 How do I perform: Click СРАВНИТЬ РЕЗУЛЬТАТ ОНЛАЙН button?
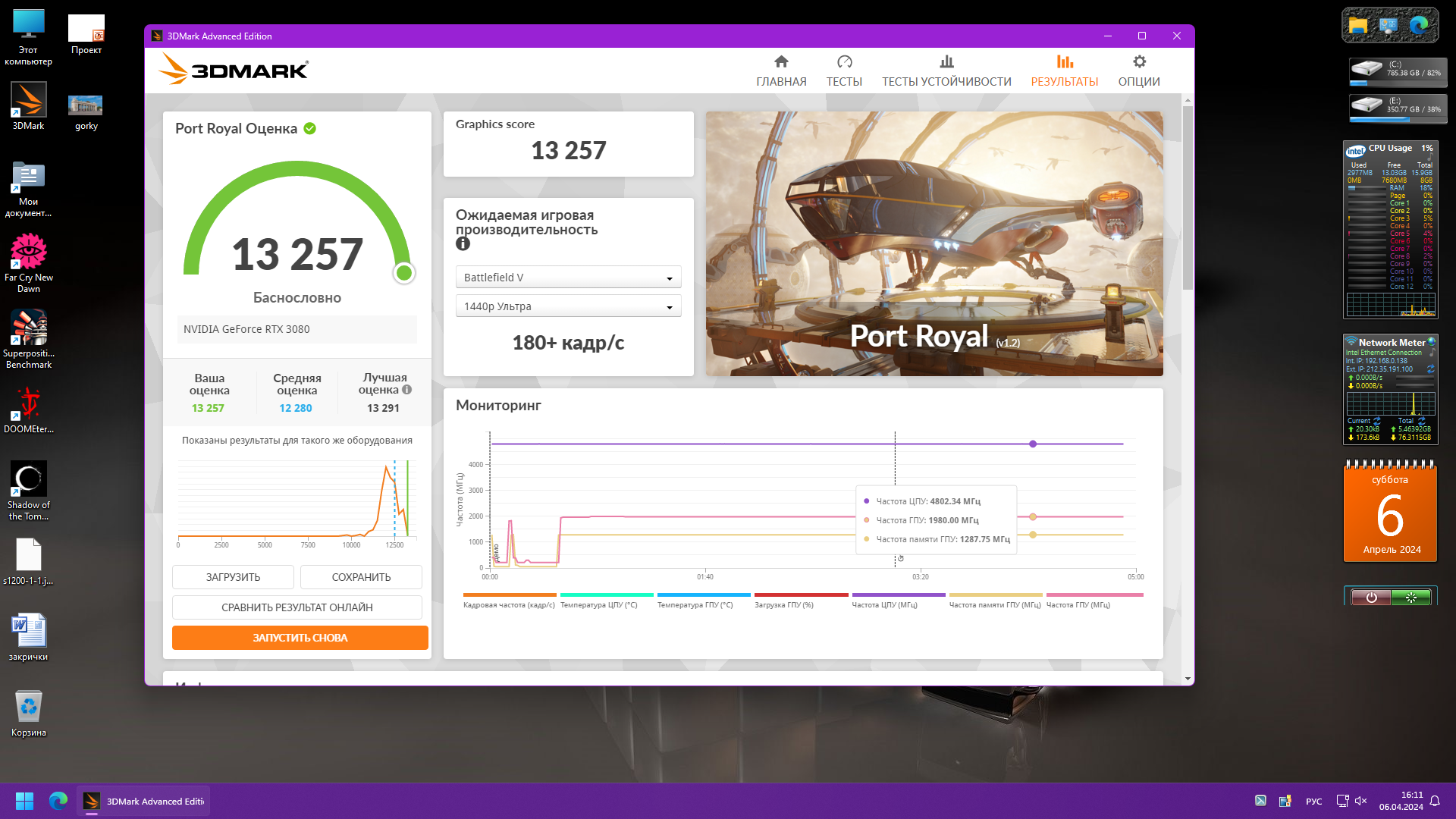pyautogui.click(x=297, y=607)
